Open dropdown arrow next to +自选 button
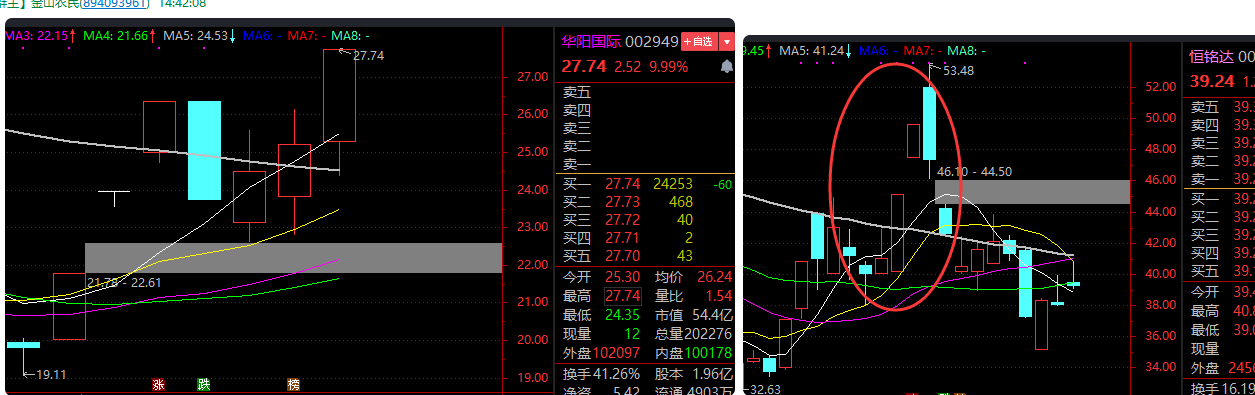1255x395 pixels. pyautogui.click(x=726, y=42)
